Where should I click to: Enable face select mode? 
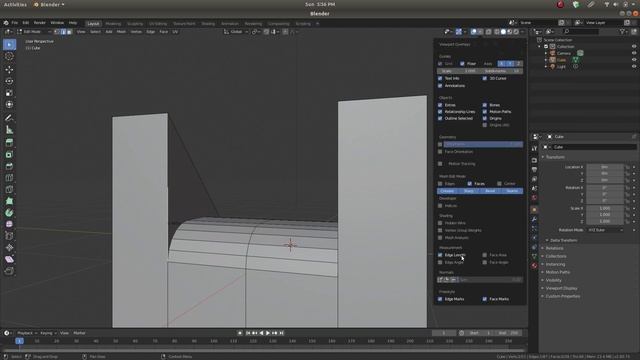point(69,31)
